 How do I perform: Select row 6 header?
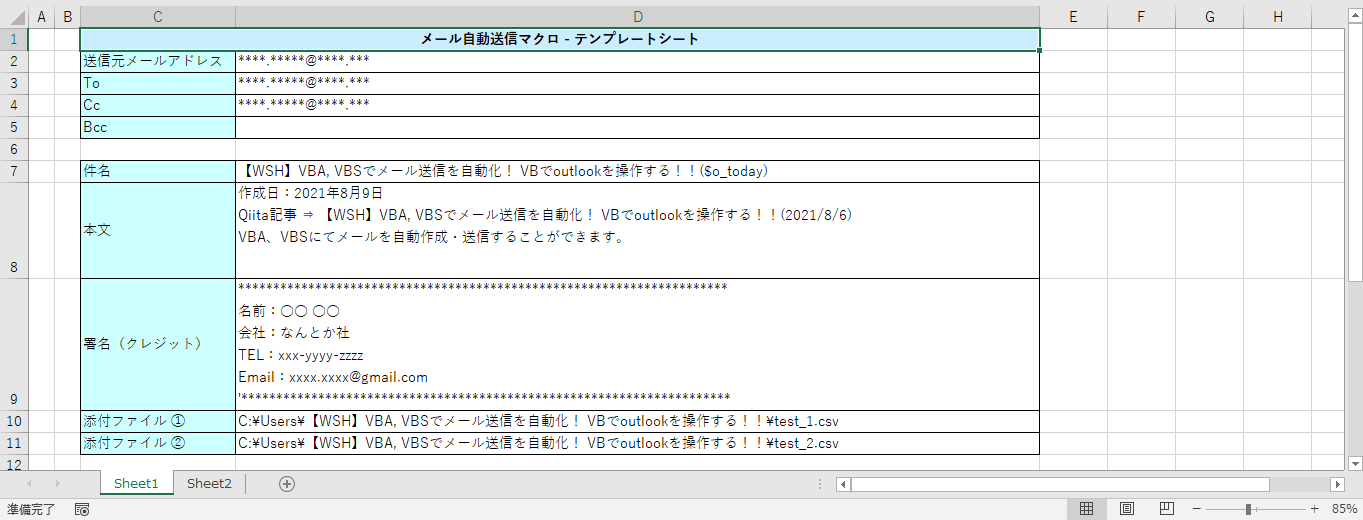coord(14,149)
